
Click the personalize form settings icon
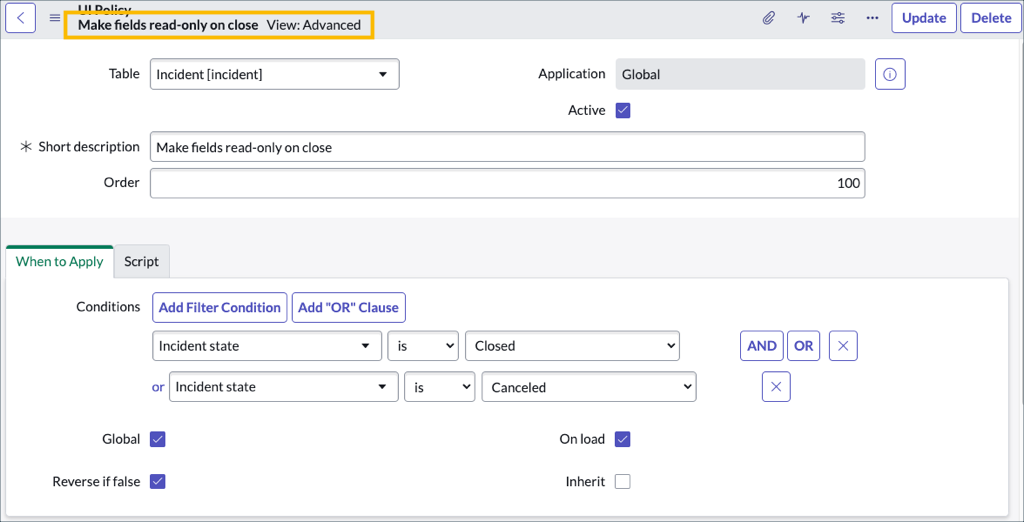coord(838,18)
